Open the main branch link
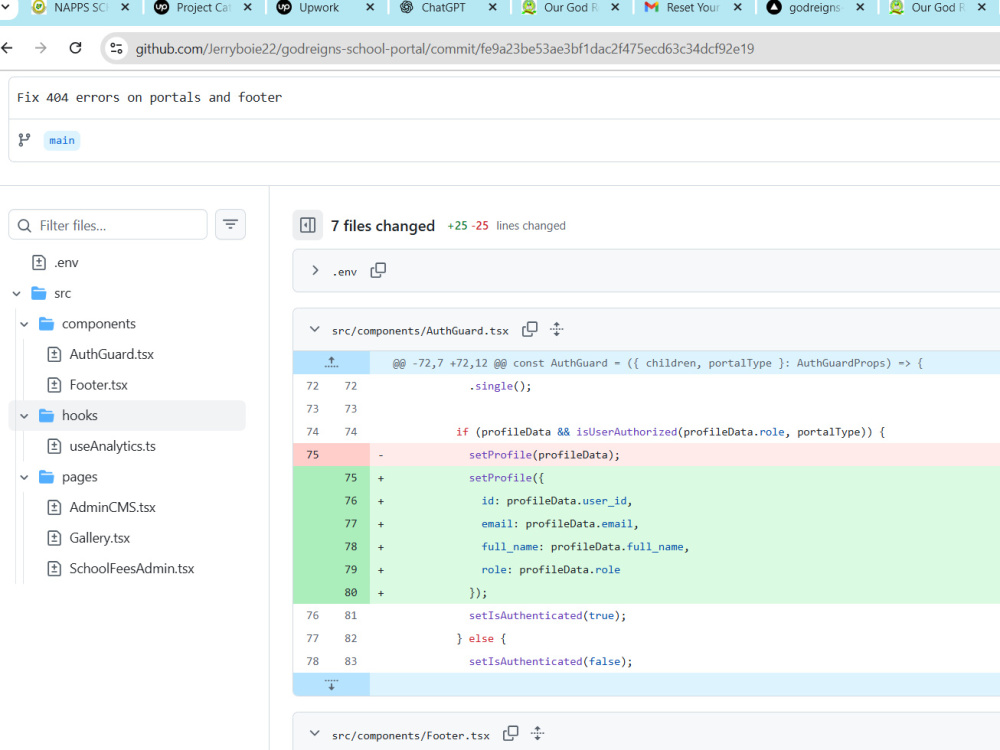 [x=62, y=140]
